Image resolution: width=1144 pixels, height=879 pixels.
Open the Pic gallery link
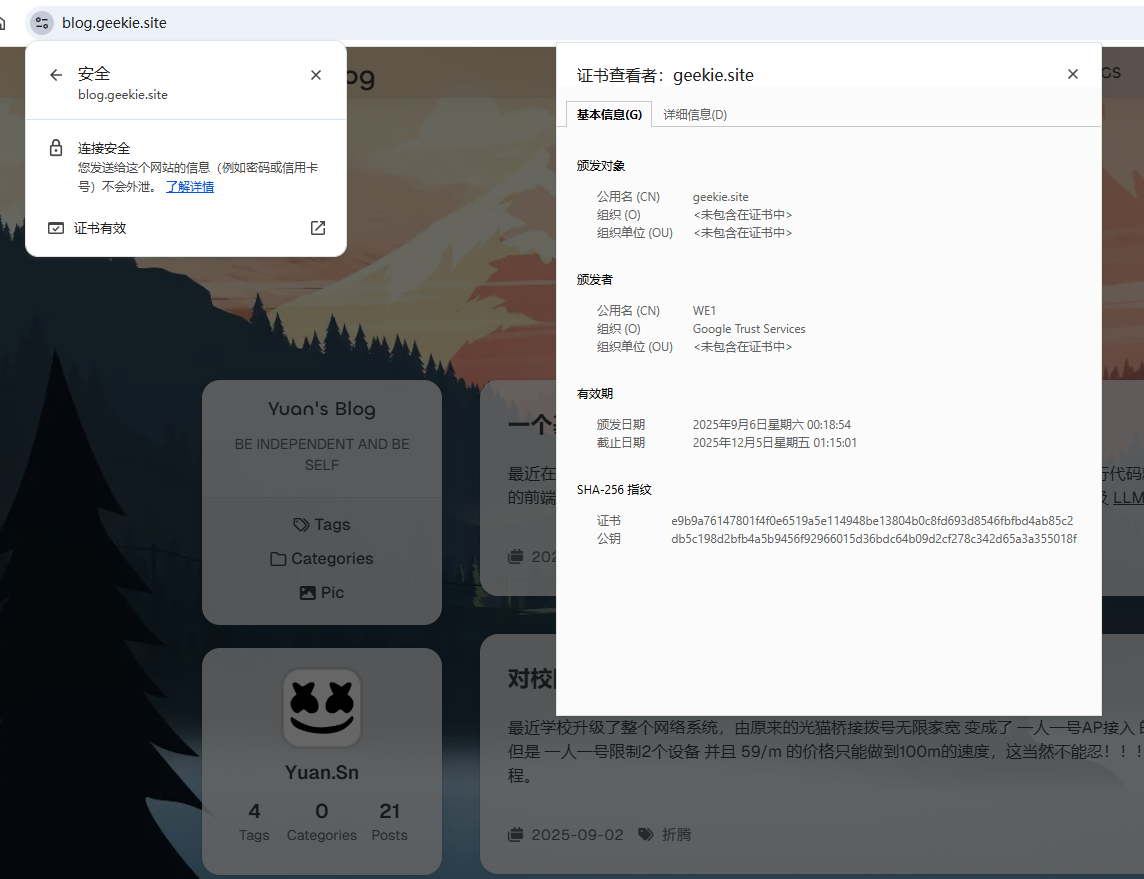322,593
